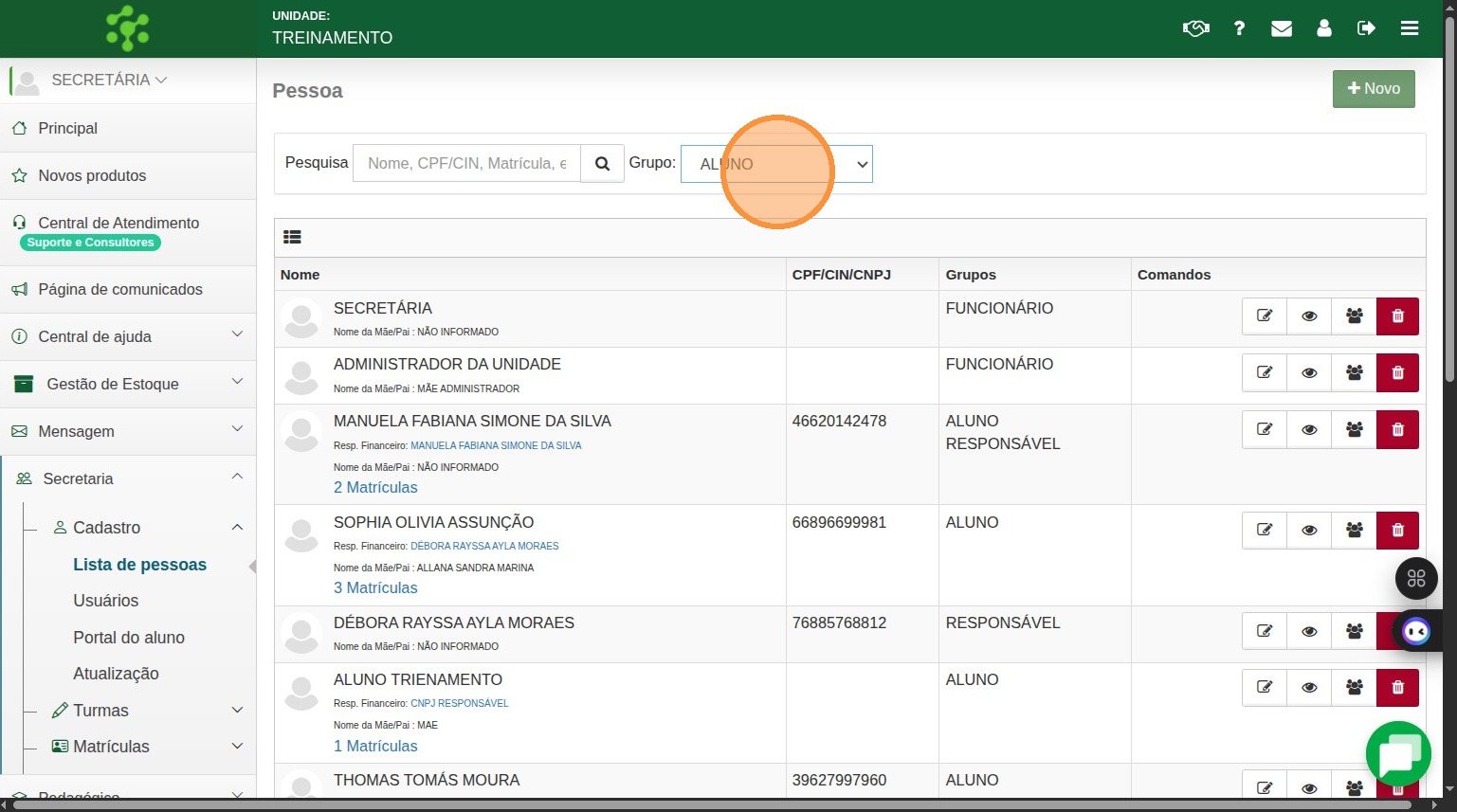This screenshot has height=812, width=1457.
Task: Expand the Gestão de Estoque menu
Action: click(128, 384)
